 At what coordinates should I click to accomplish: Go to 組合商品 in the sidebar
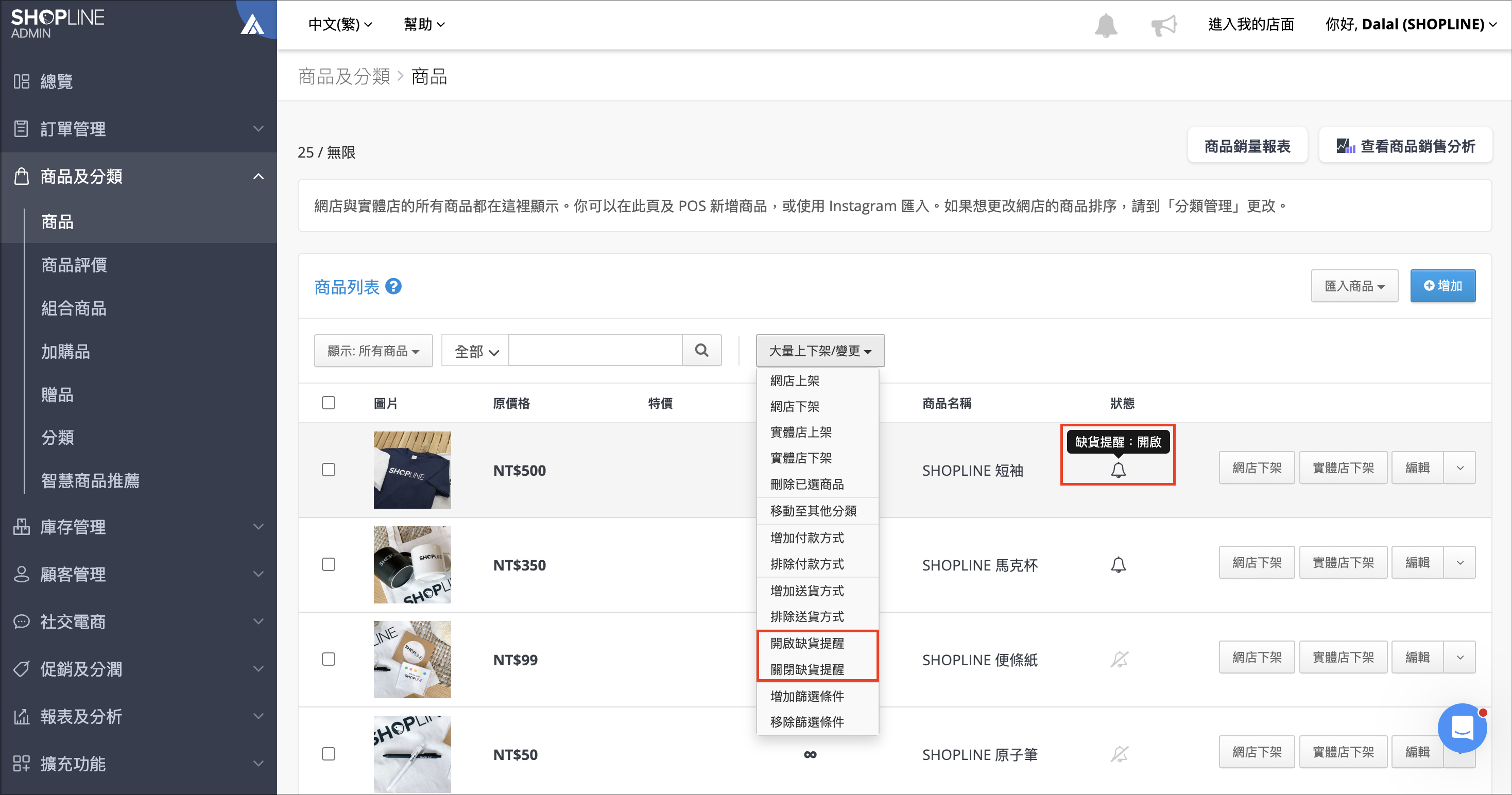tap(74, 308)
